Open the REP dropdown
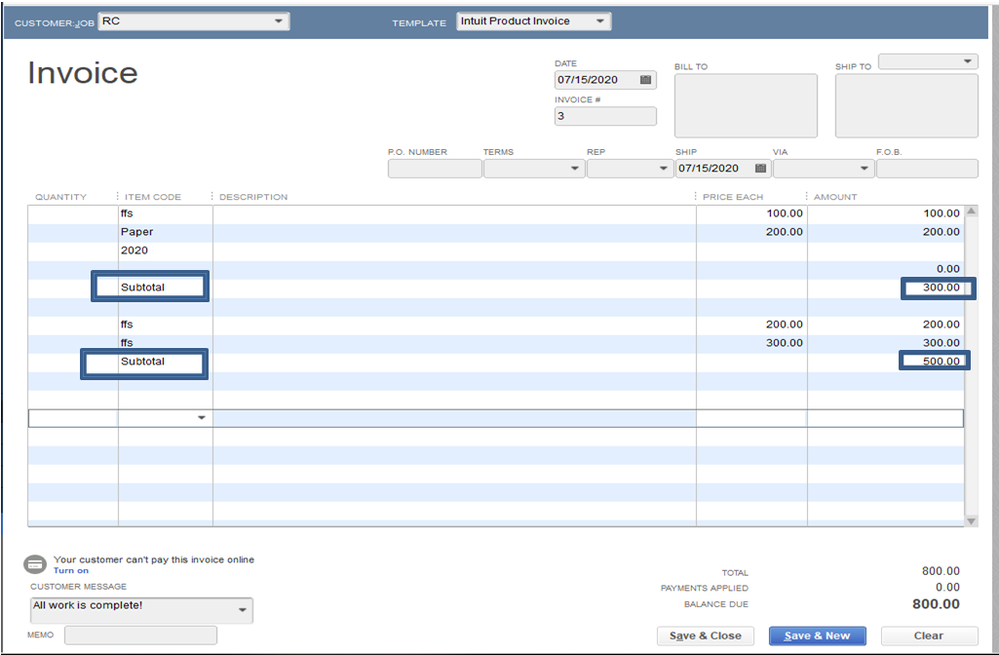Image resolution: width=999 pixels, height=655 pixels. click(x=663, y=168)
